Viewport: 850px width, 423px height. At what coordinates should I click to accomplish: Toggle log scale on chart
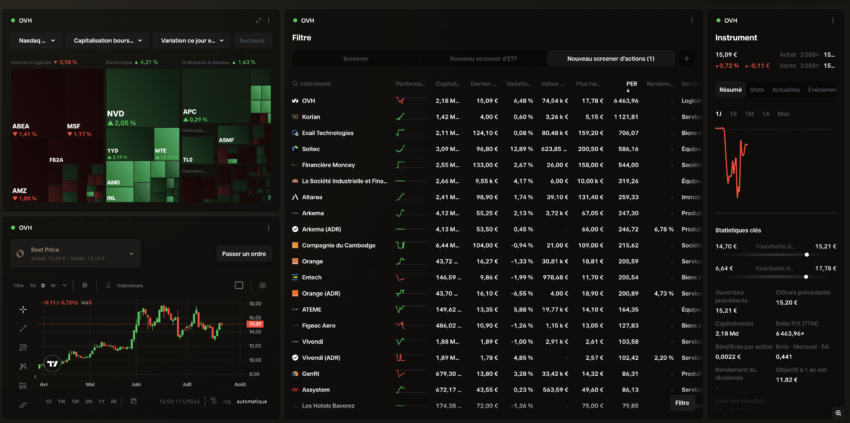pos(227,401)
